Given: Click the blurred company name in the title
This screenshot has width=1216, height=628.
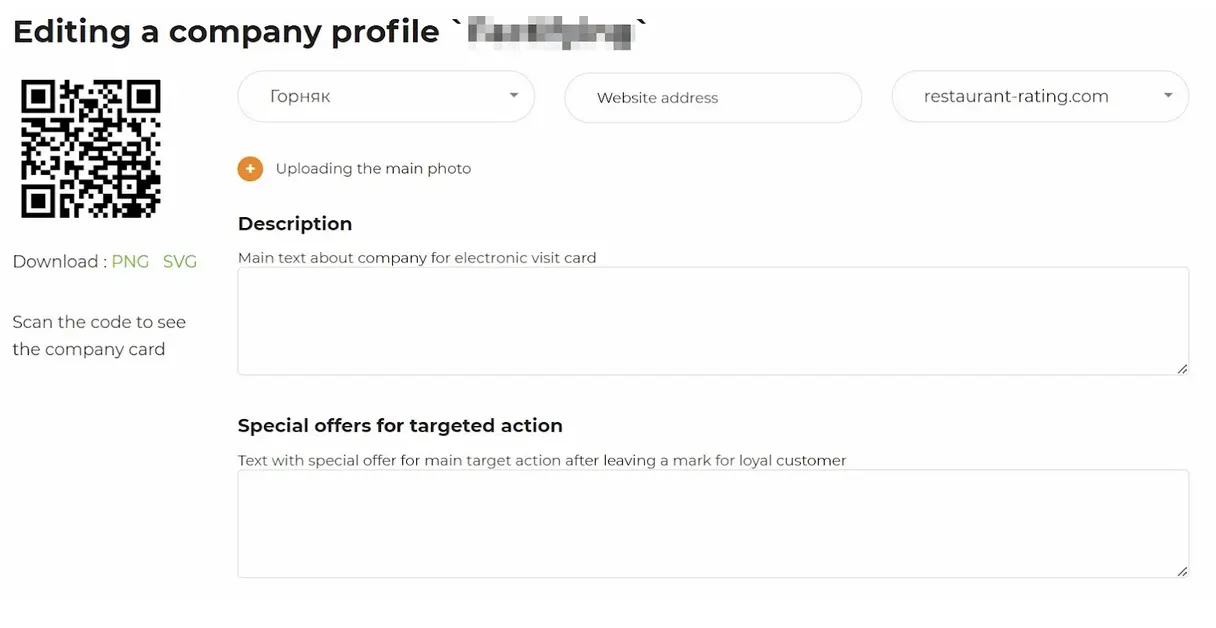Looking at the screenshot, I should pyautogui.click(x=550, y=32).
